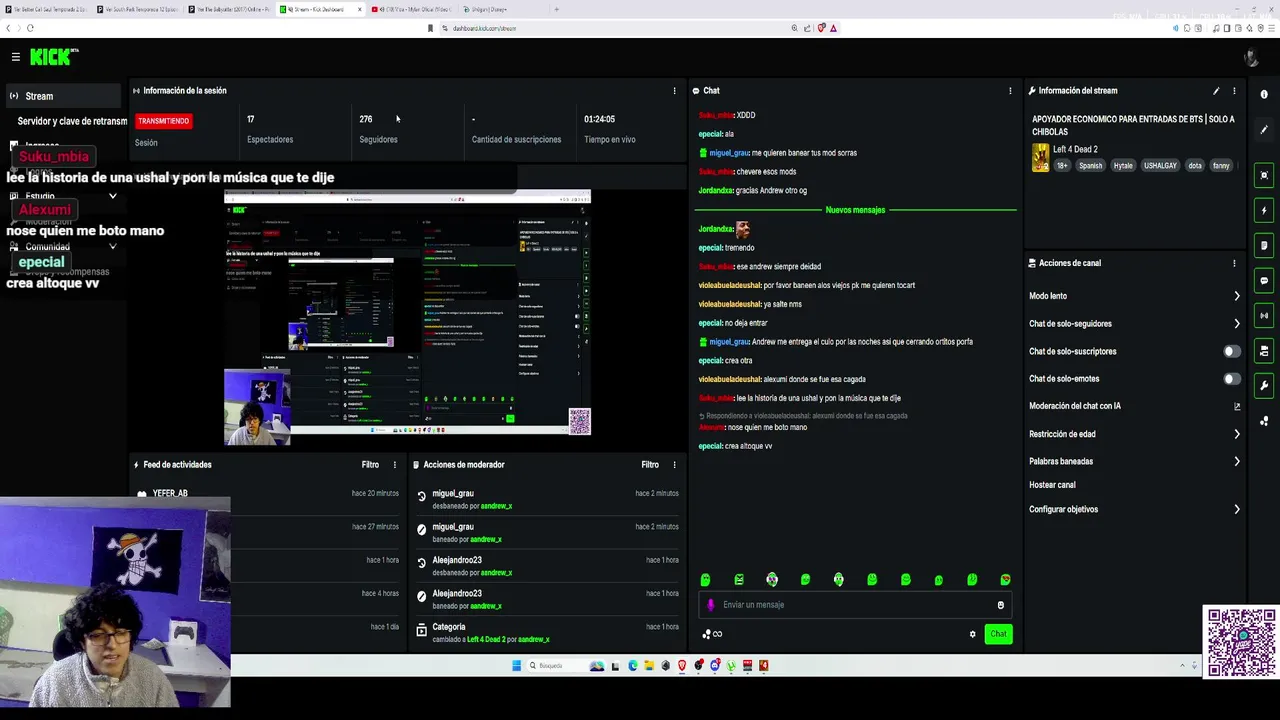This screenshot has height=720, width=1280.
Task: Open Servidor y clave de retransmisión
Action: click(x=72, y=121)
